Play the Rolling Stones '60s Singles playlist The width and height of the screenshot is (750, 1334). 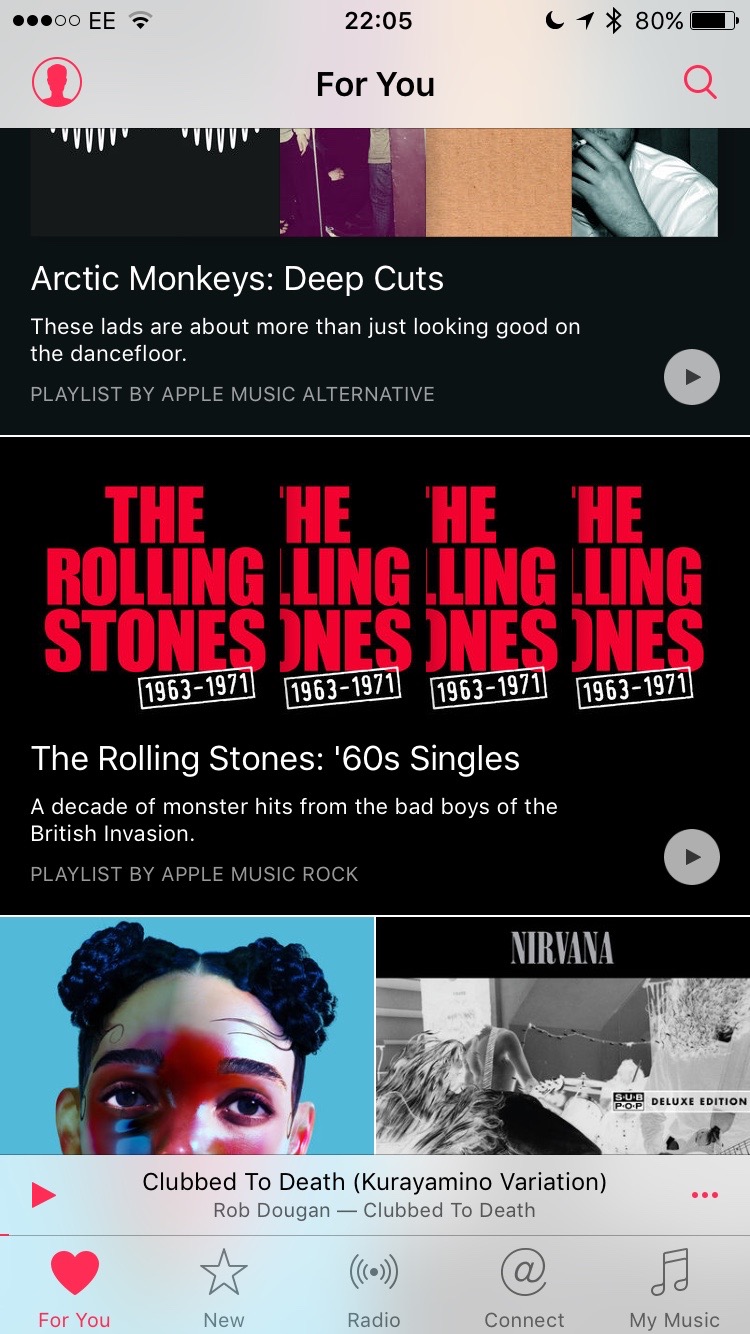(x=692, y=857)
